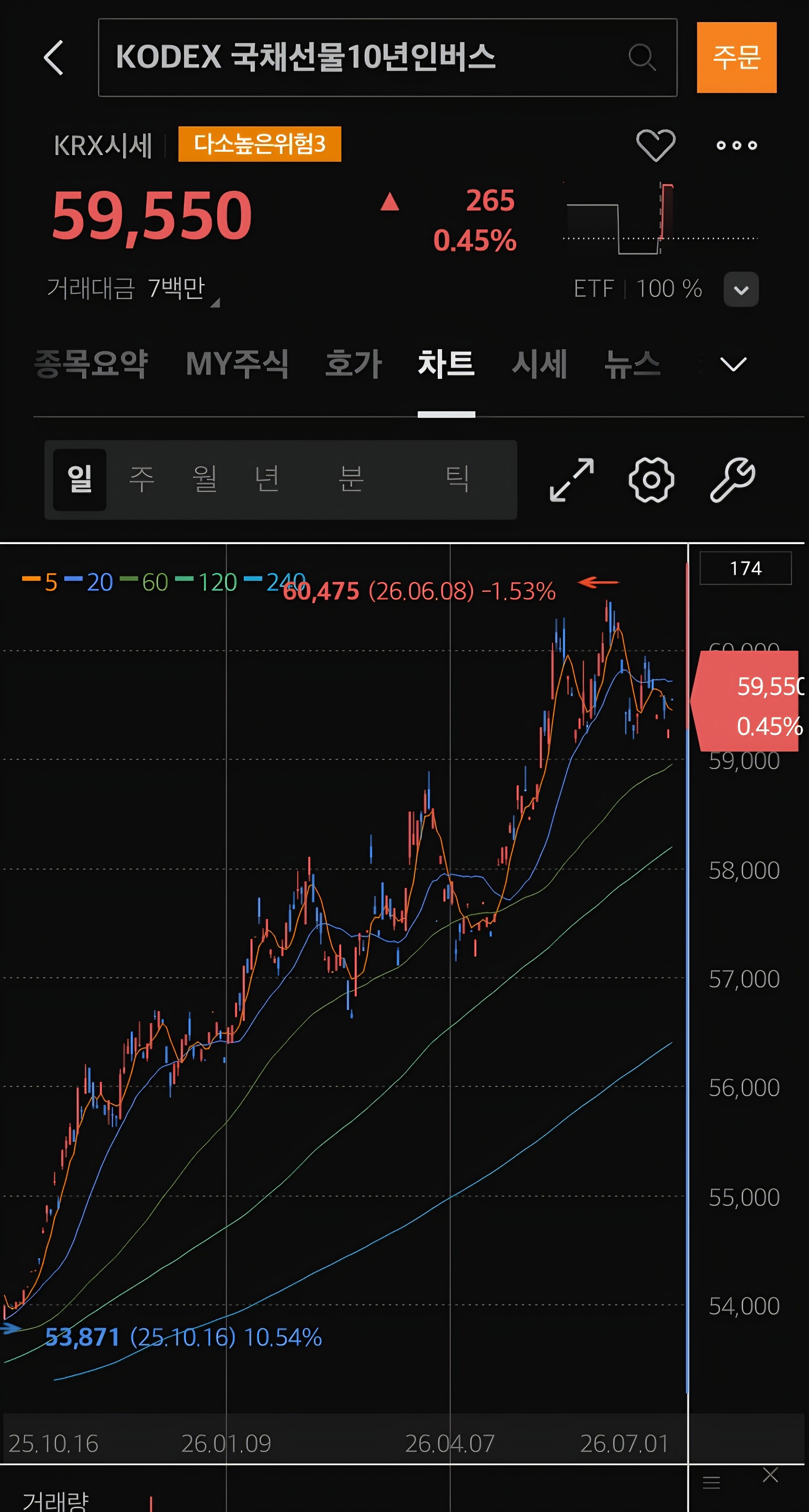Click the 53,871 low price annotation

pyautogui.click(x=183, y=1337)
